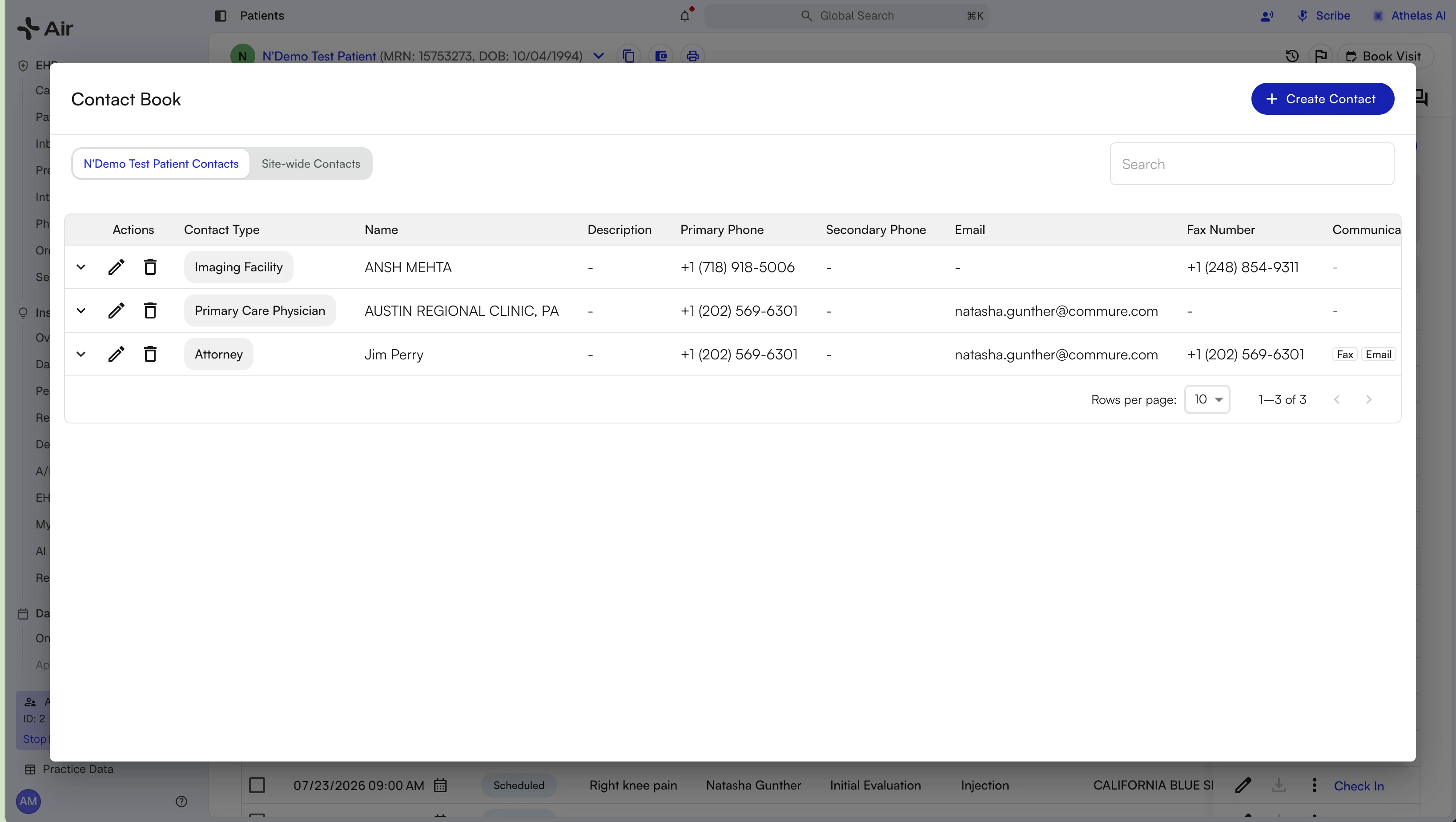Click the name ANSH MEHTA

pos(408,267)
